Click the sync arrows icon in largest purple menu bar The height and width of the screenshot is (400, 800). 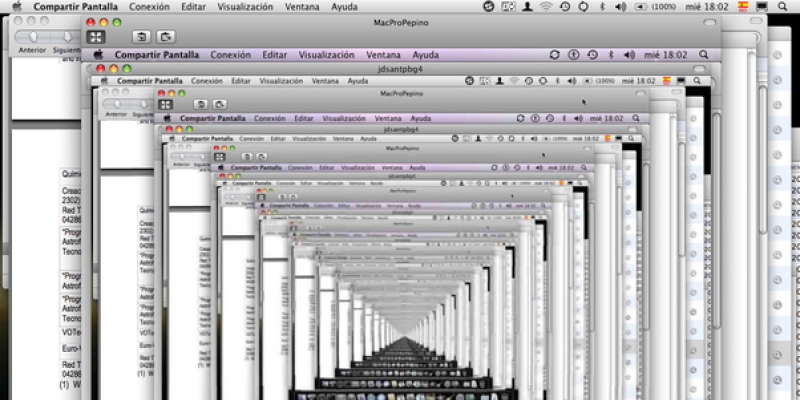coord(555,55)
